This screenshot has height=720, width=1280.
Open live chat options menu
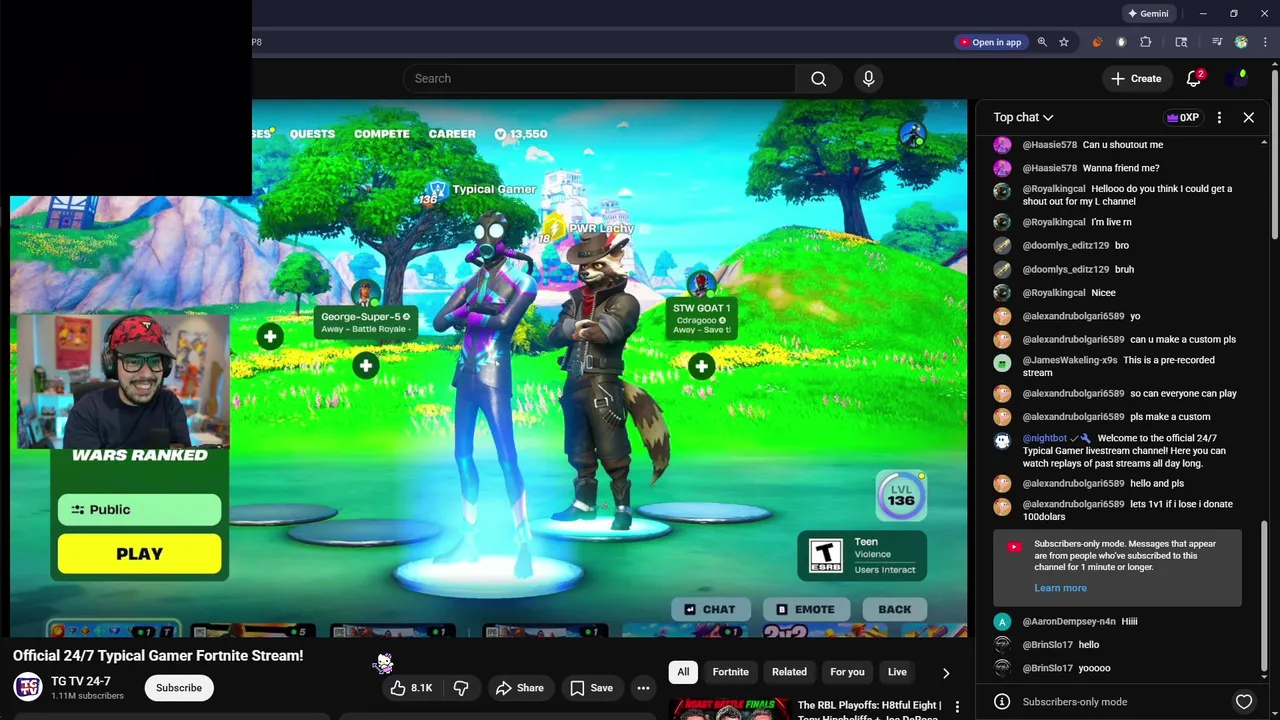coord(1219,118)
